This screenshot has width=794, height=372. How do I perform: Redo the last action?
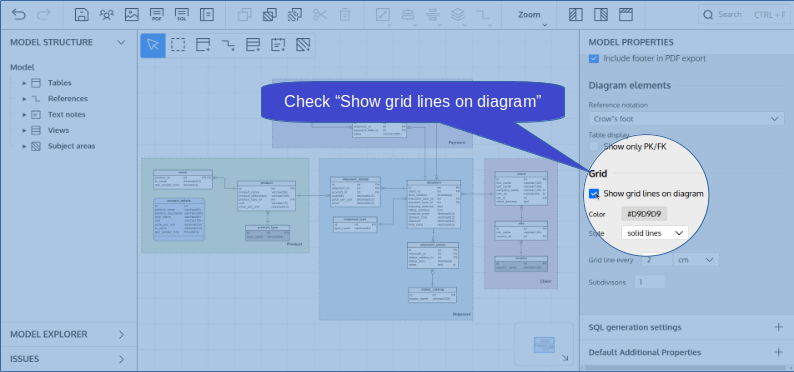pyautogui.click(x=44, y=15)
